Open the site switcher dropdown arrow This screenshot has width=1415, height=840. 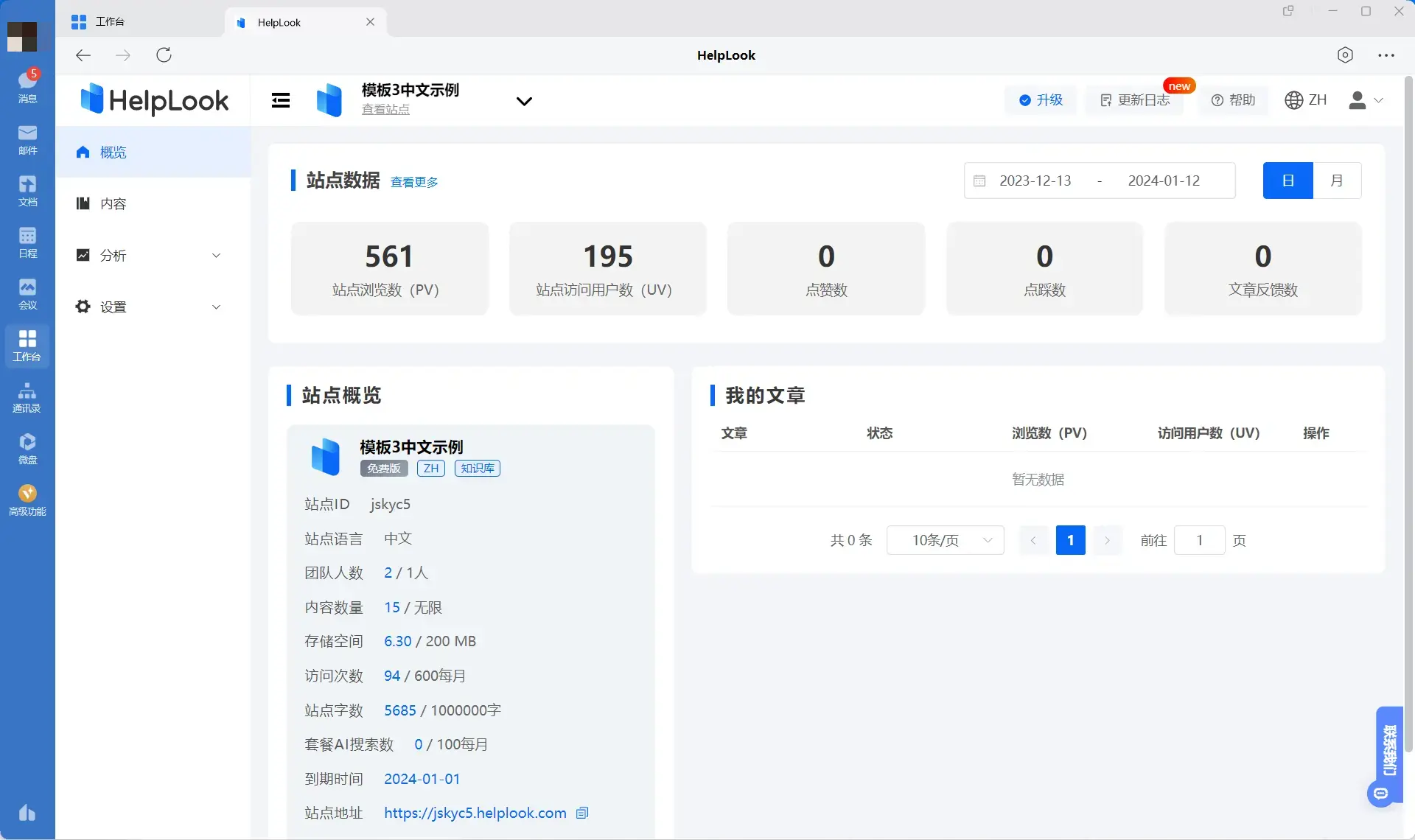click(524, 101)
